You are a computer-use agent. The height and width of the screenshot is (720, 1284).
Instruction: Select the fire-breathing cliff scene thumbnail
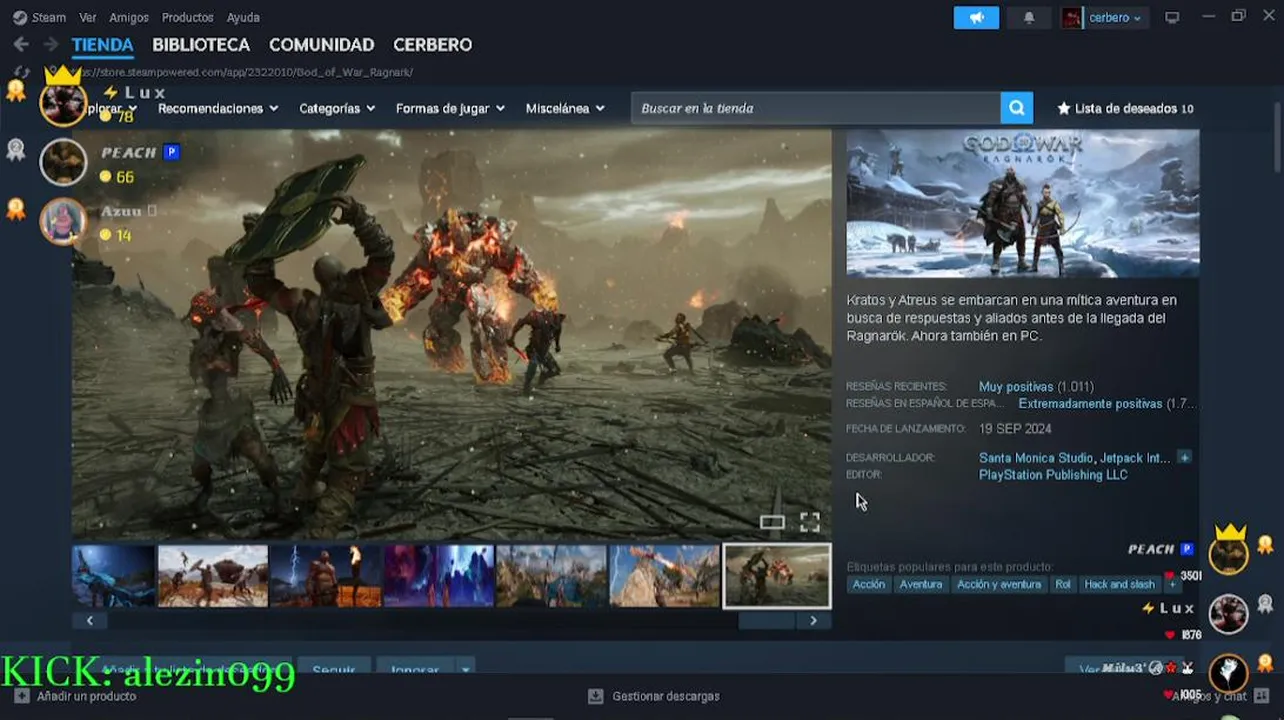665,576
